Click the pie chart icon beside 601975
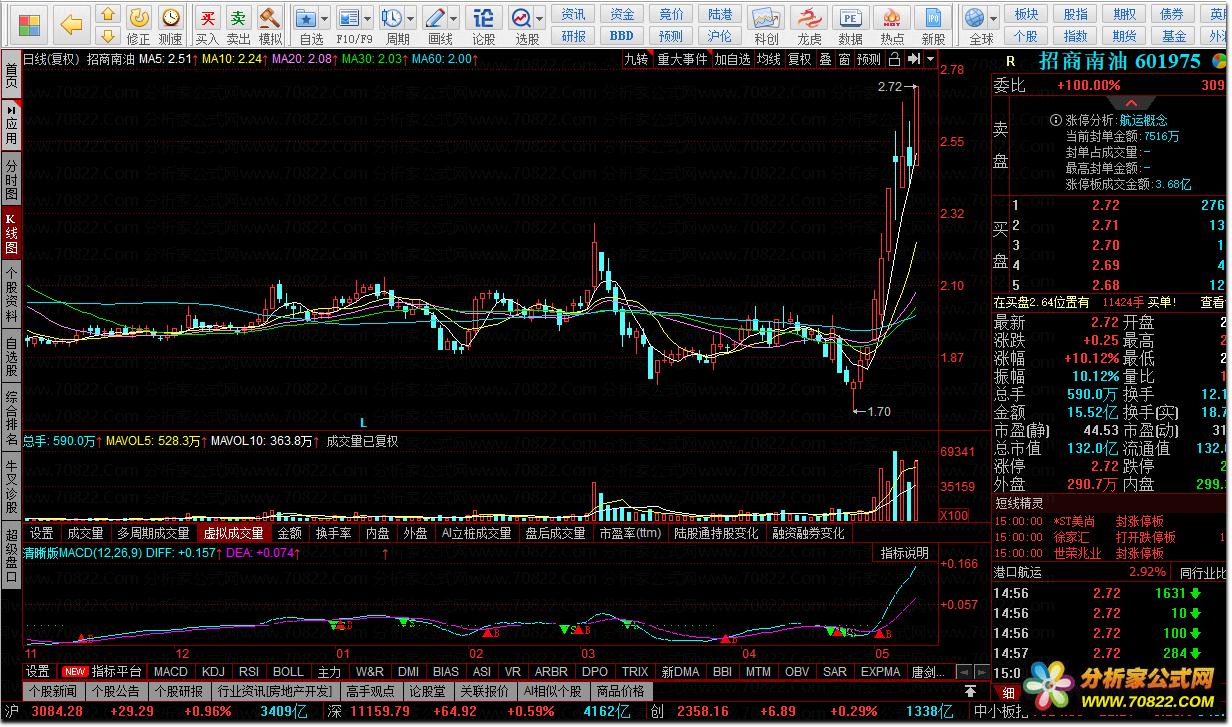Image resolution: width=1232 pixels, height=727 pixels. 1217,60
